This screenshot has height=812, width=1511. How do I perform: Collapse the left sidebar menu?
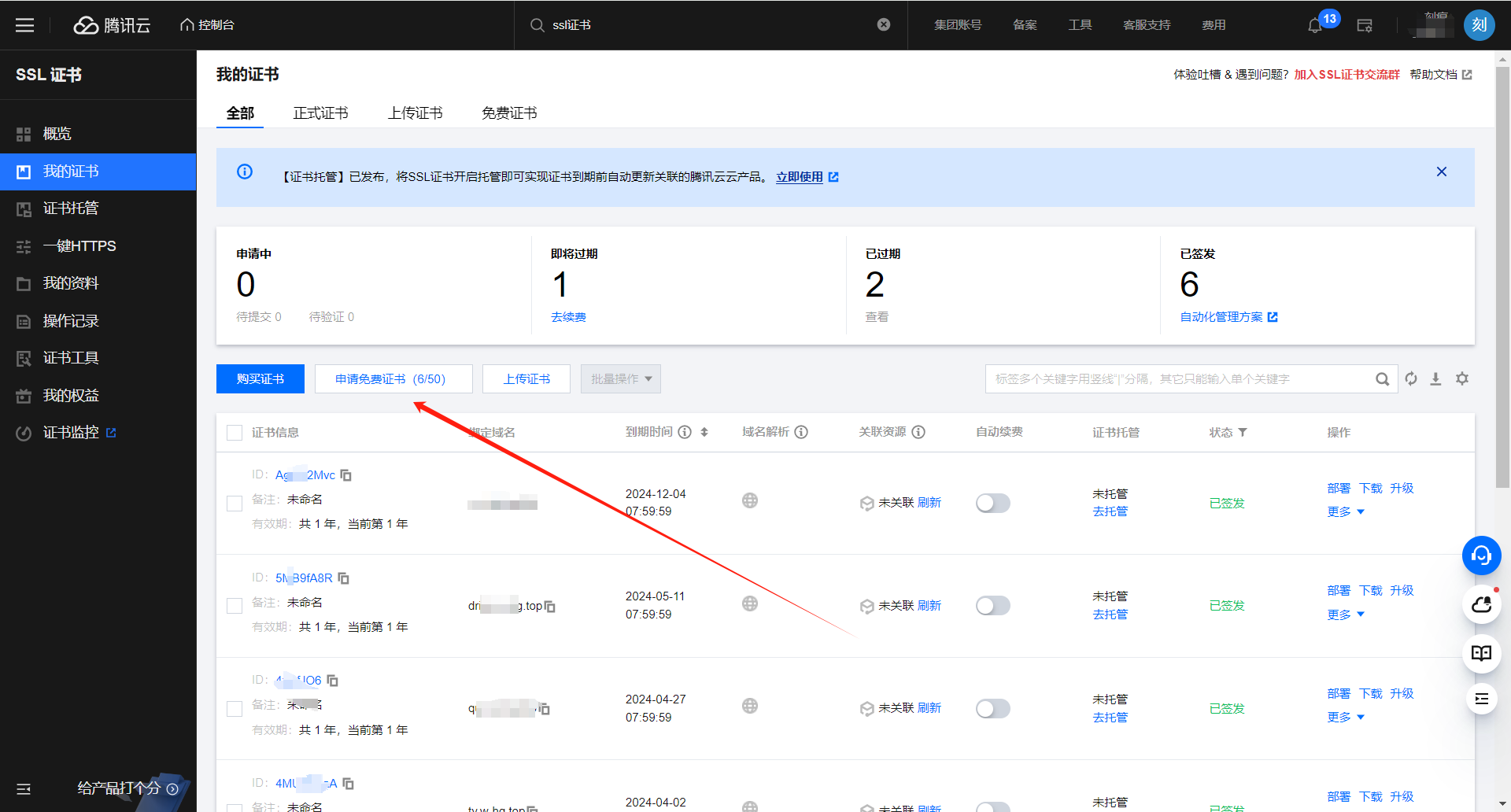24,788
